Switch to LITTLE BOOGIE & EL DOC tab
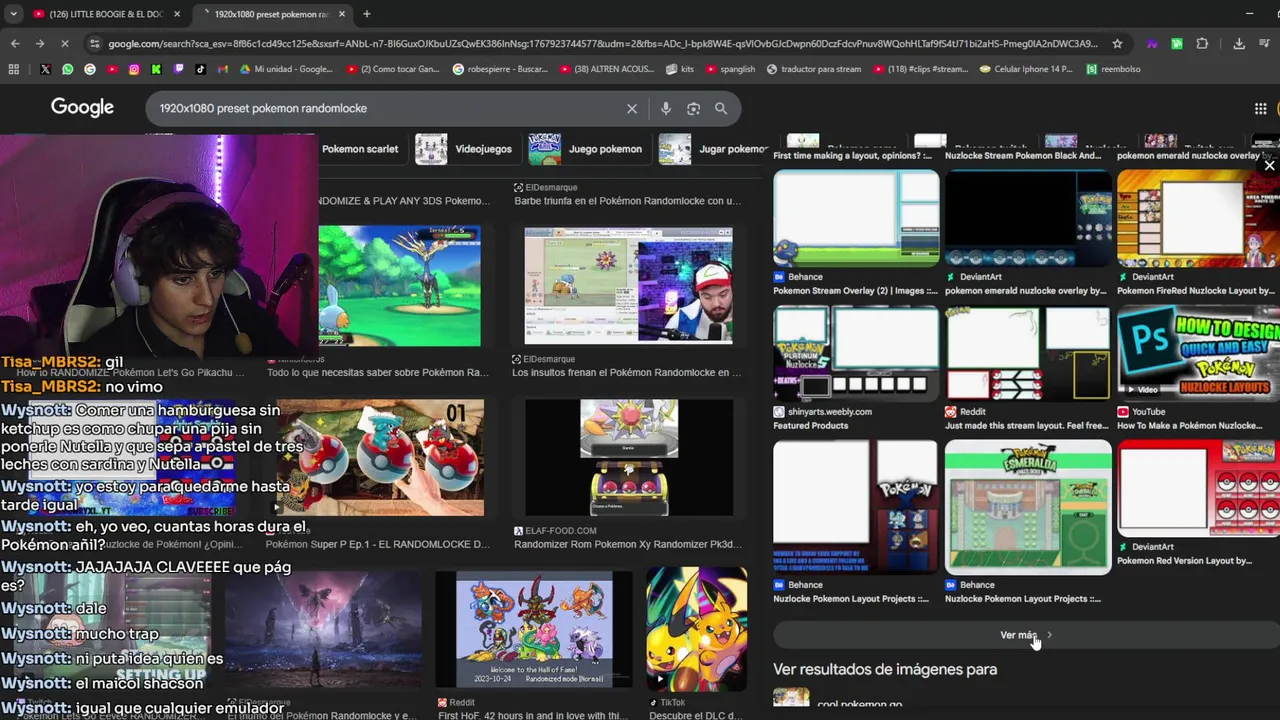The image size is (1280, 720). tap(107, 14)
